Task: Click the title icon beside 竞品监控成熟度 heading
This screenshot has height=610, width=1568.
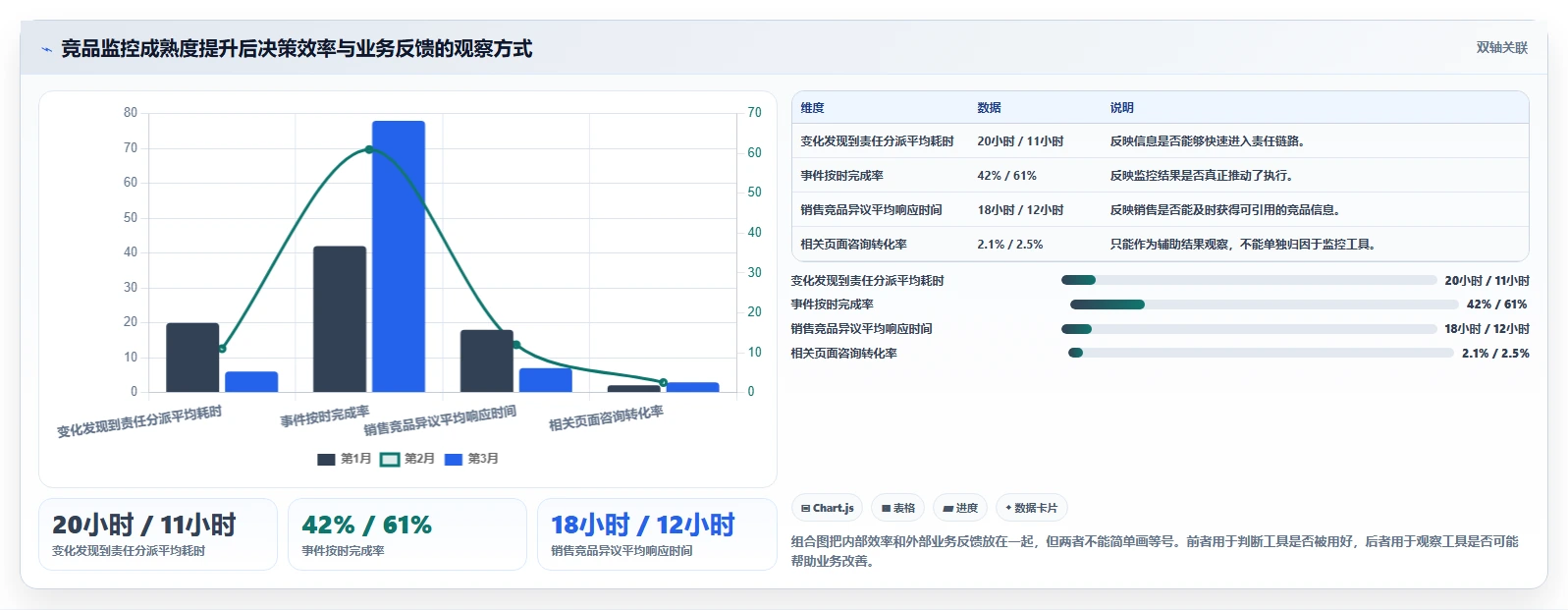Action: (x=46, y=49)
